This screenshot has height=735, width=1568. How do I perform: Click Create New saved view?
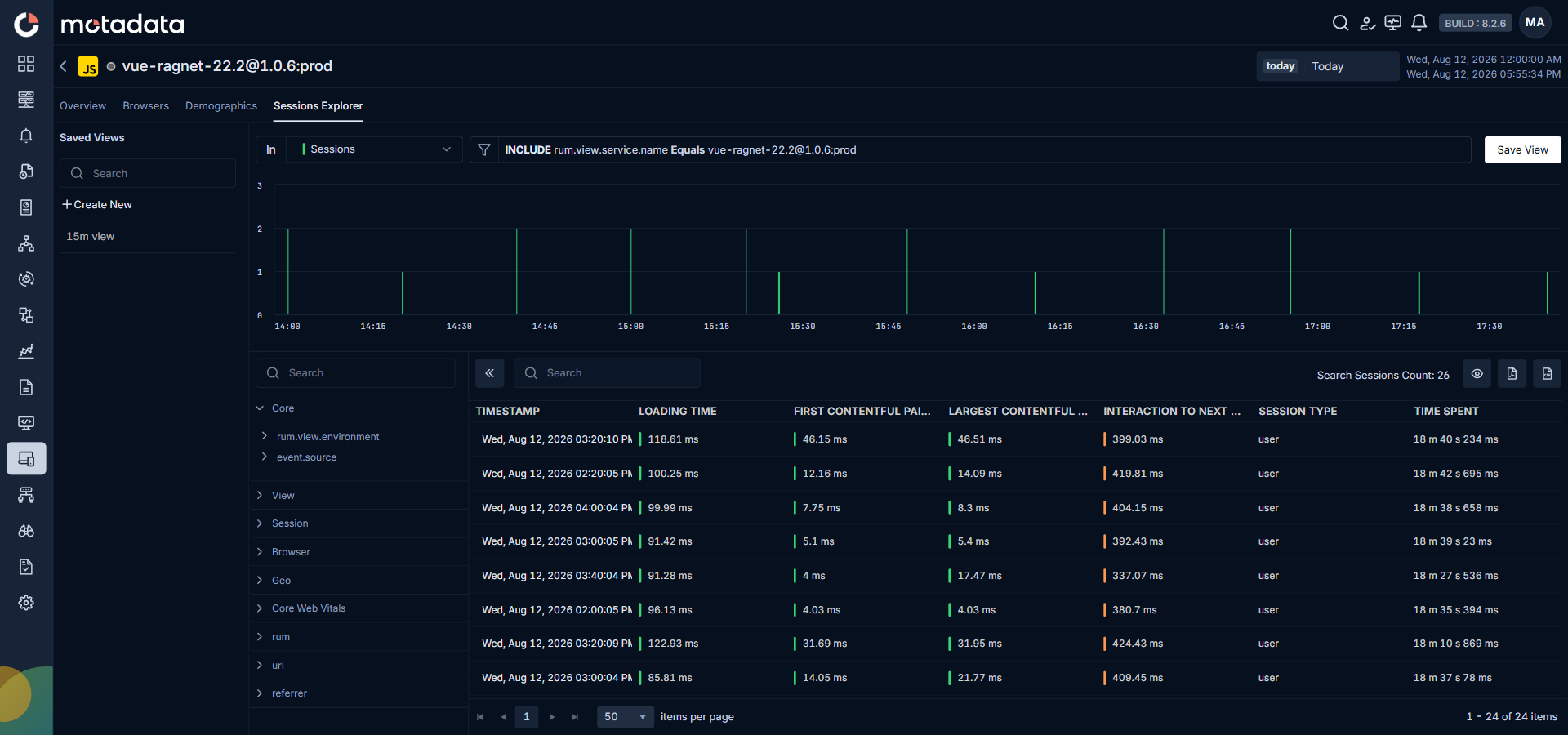point(97,204)
